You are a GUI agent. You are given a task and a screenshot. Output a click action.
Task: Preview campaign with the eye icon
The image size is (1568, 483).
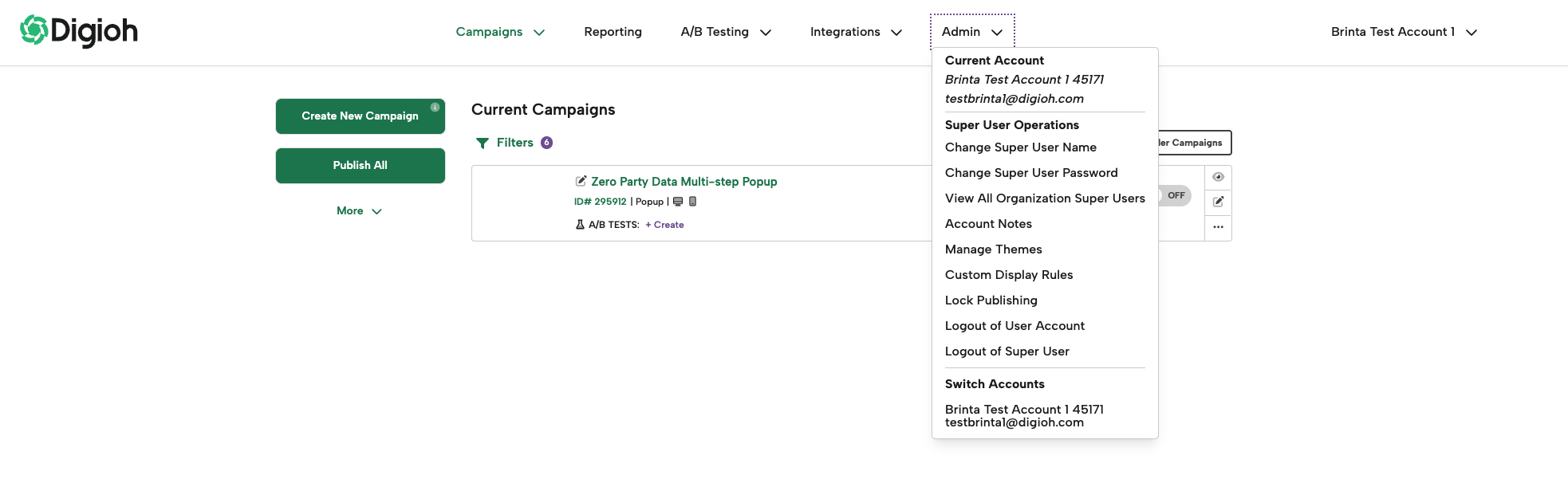click(1218, 177)
